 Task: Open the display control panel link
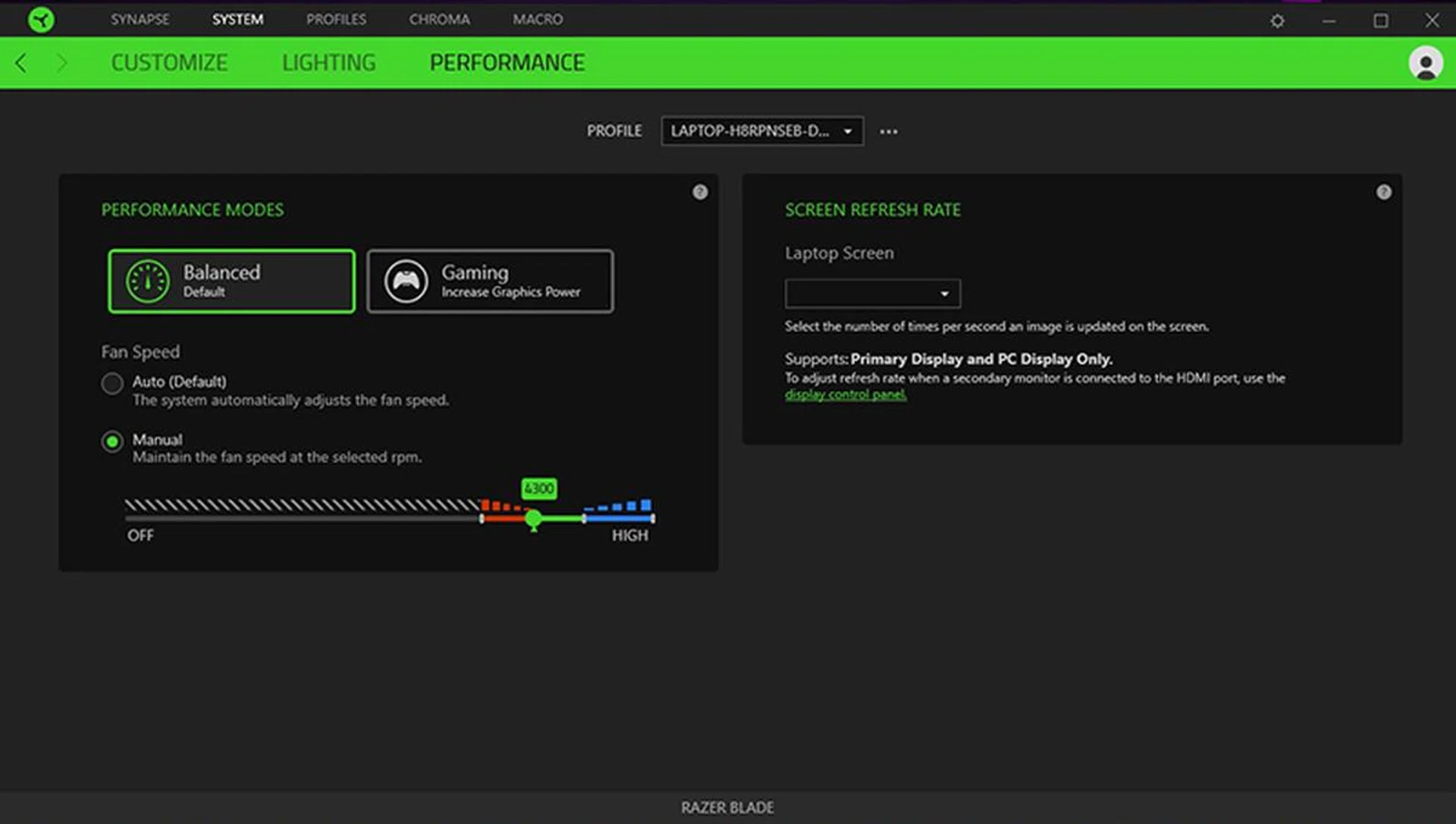pyautogui.click(x=845, y=395)
